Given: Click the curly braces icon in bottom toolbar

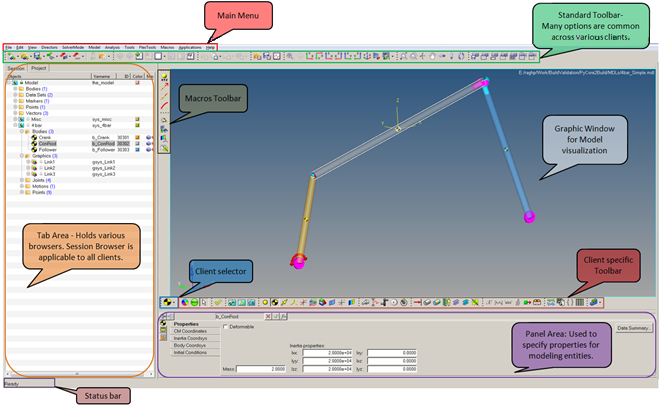Looking at the screenshot, I should (x=570, y=302).
